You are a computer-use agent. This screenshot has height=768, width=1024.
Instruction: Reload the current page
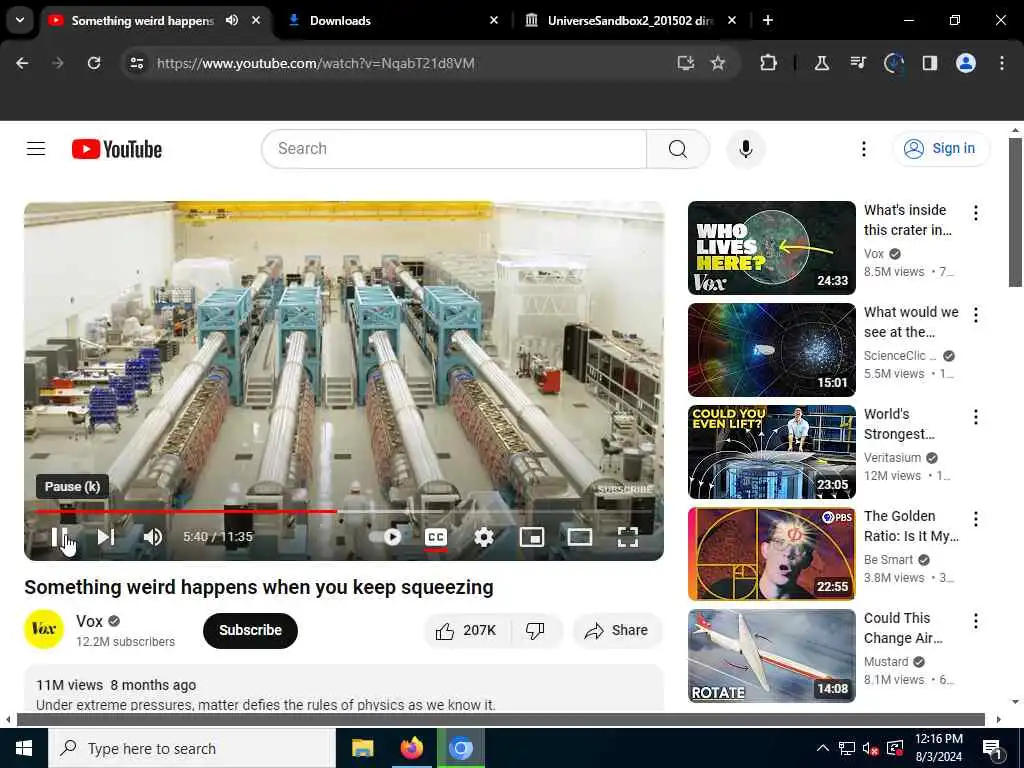coord(94,63)
